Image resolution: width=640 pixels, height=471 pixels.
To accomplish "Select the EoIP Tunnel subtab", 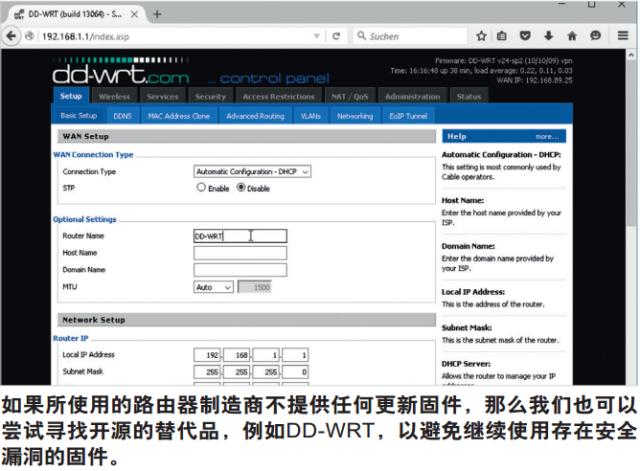I will 408,116.
